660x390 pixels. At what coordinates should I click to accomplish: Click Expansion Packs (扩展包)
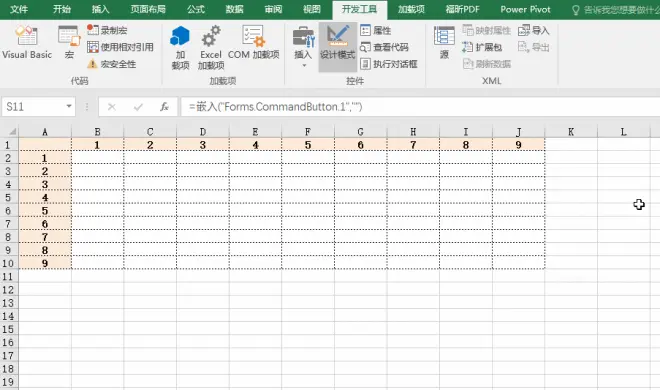(x=482, y=47)
